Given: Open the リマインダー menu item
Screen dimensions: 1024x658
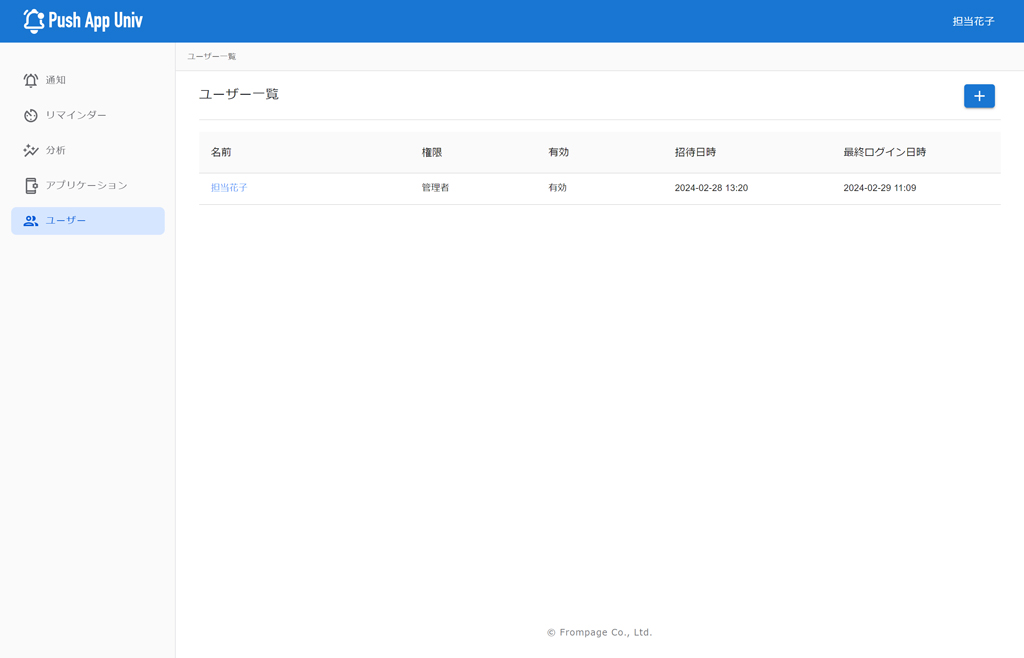Looking at the screenshot, I should (x=88, y=116).
